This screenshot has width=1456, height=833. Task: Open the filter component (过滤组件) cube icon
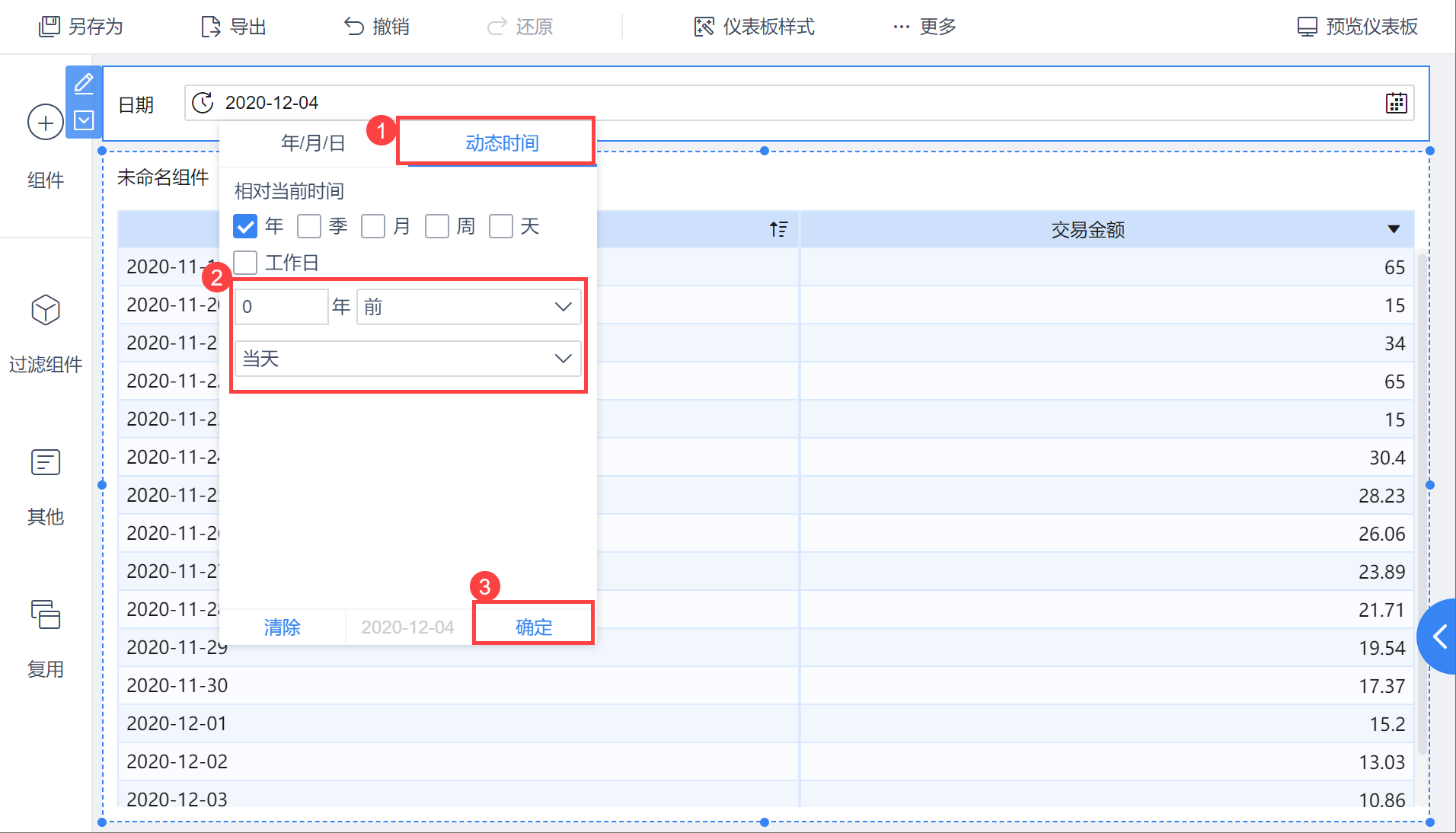(46, 310)
